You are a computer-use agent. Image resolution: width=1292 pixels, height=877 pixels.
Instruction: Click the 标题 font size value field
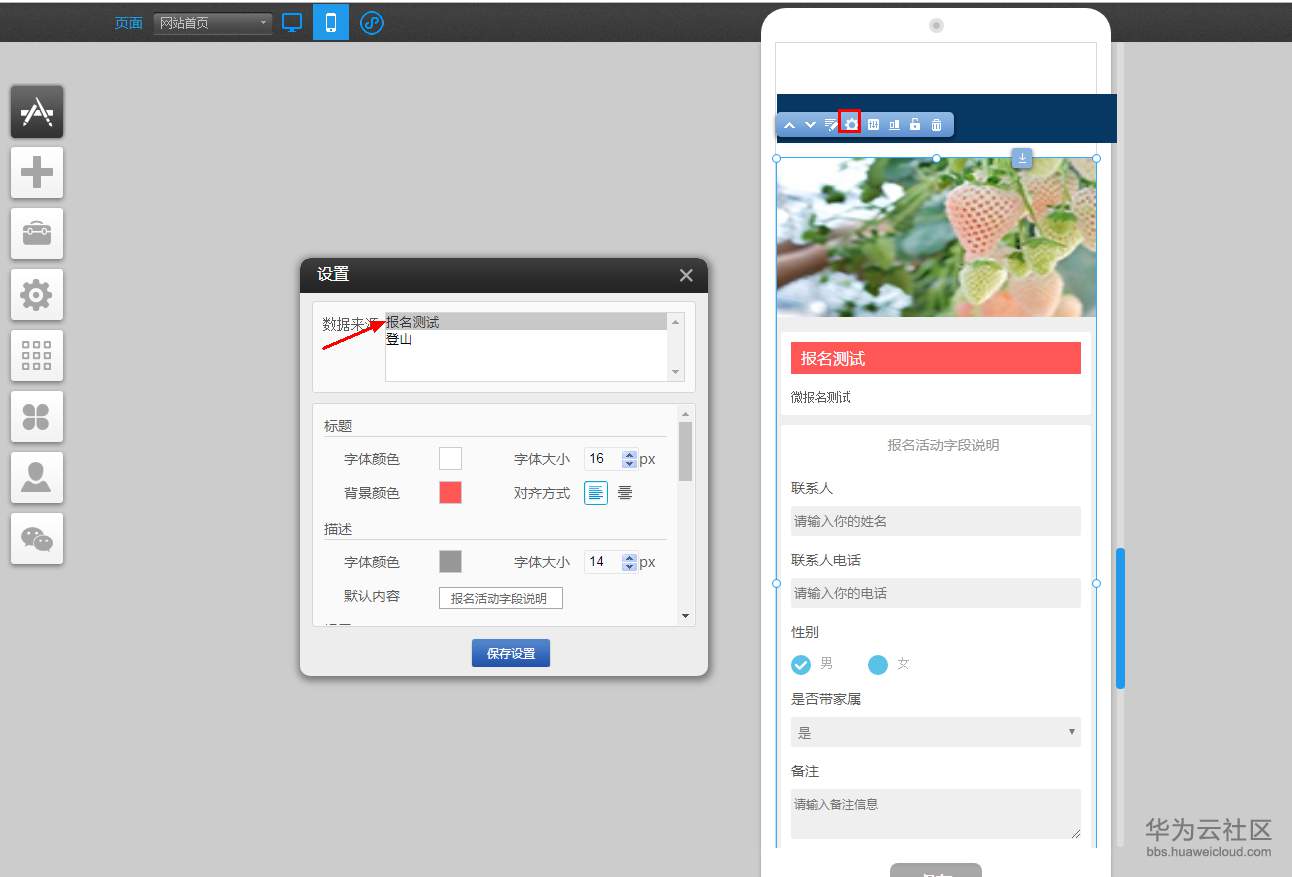pos(603,459)
